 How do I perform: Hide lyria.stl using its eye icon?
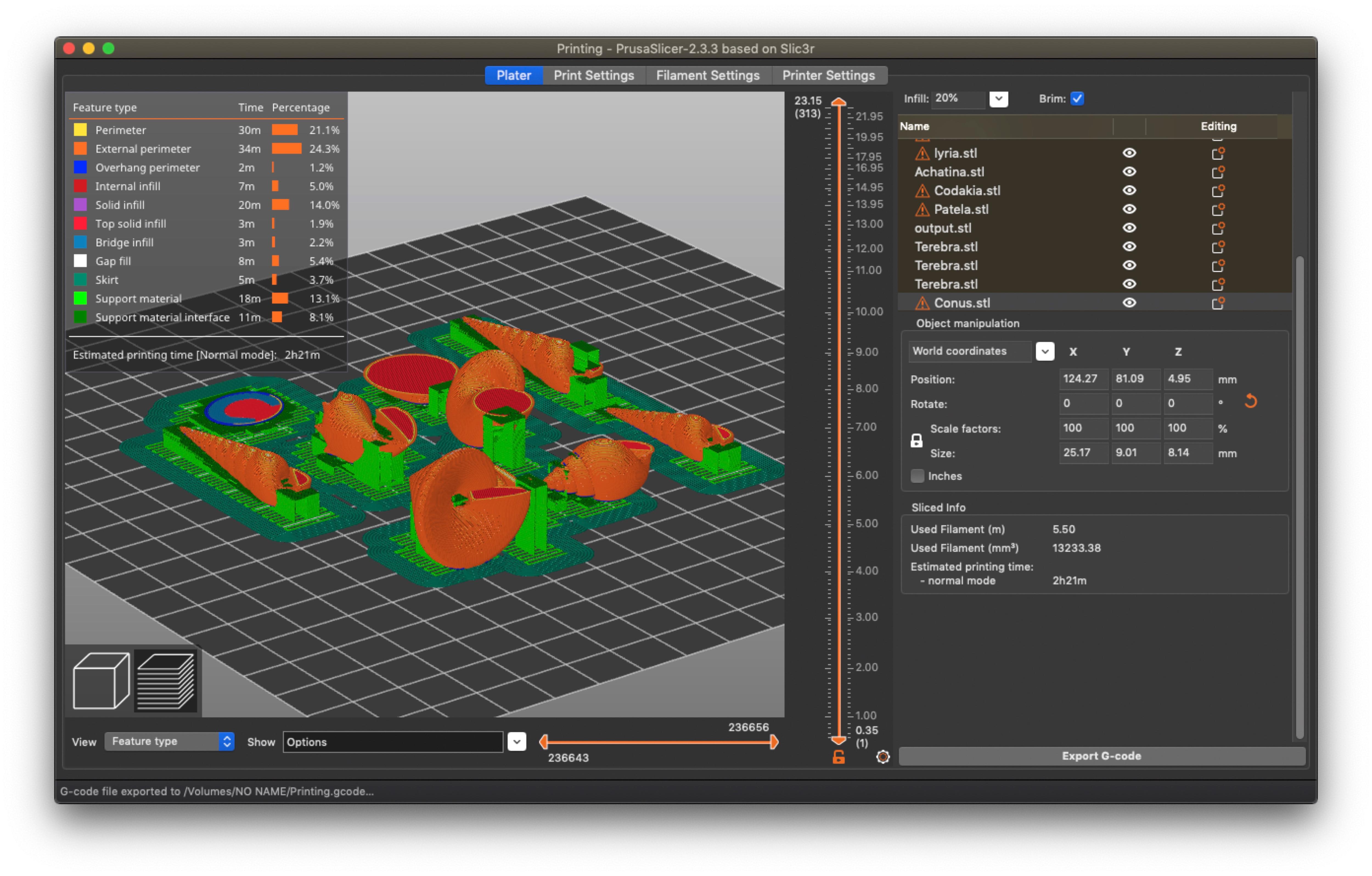tap(1129, 153)
